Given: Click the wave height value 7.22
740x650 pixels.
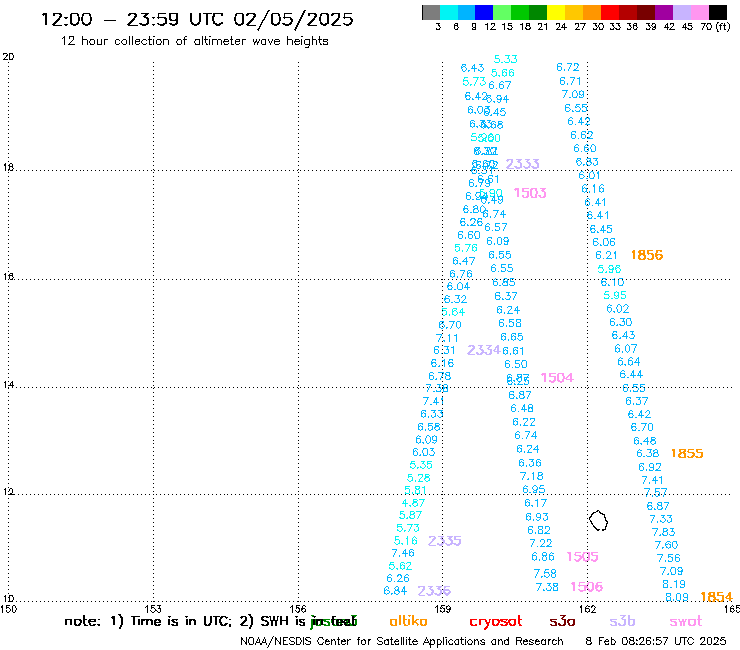Looking at the screenshot, I should (541, 543).
